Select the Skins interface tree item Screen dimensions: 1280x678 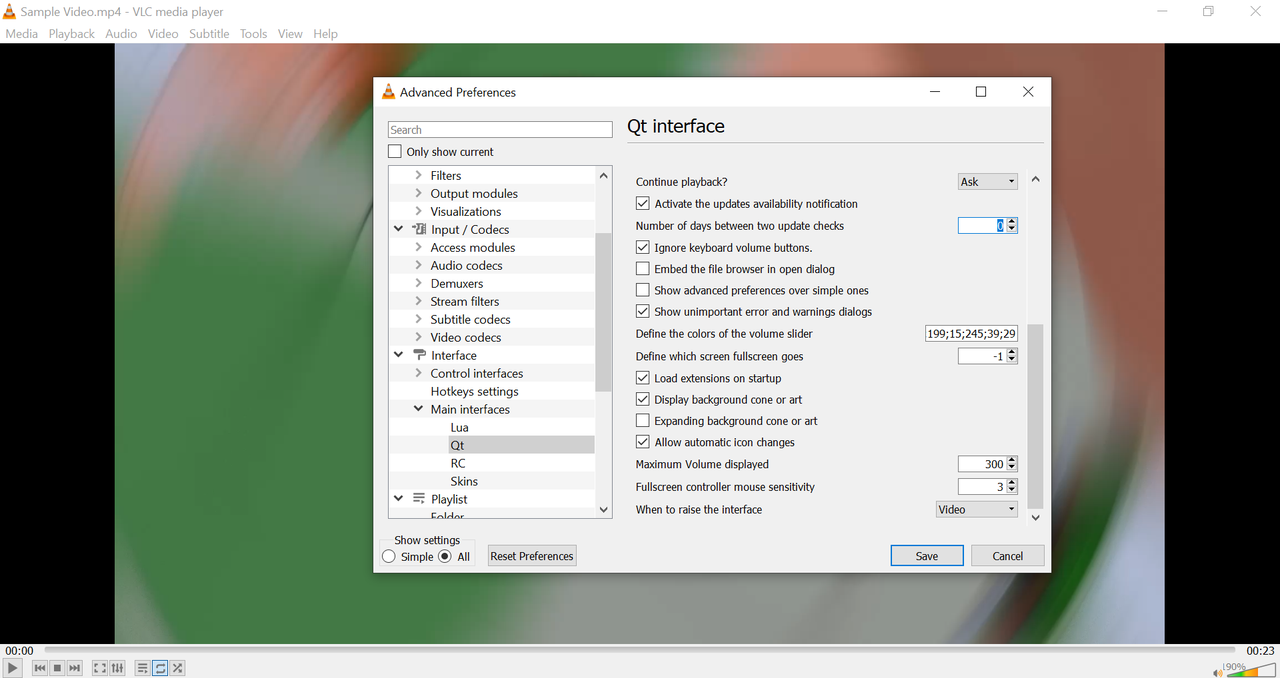pyautogui.click(x=464, y=481)
